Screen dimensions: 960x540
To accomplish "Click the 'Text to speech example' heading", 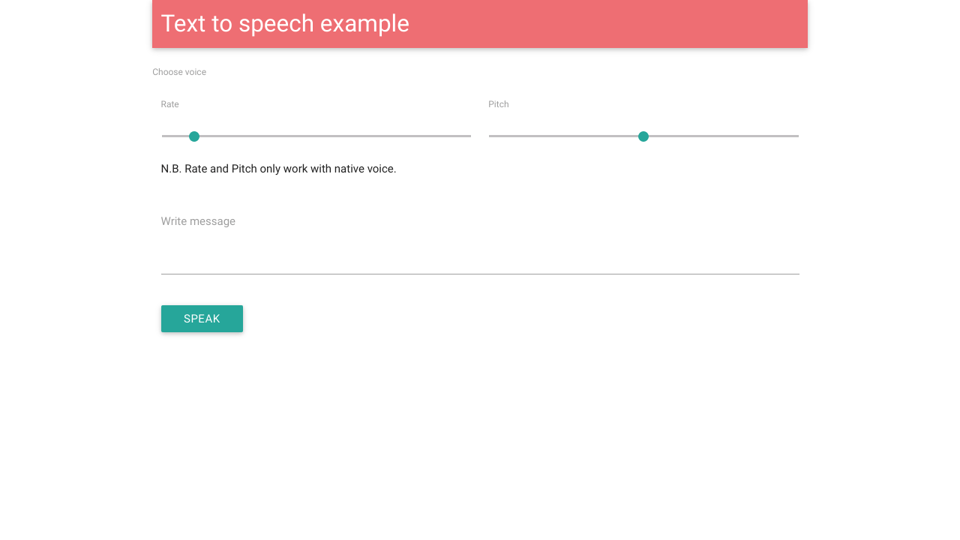I will (285, 24).
